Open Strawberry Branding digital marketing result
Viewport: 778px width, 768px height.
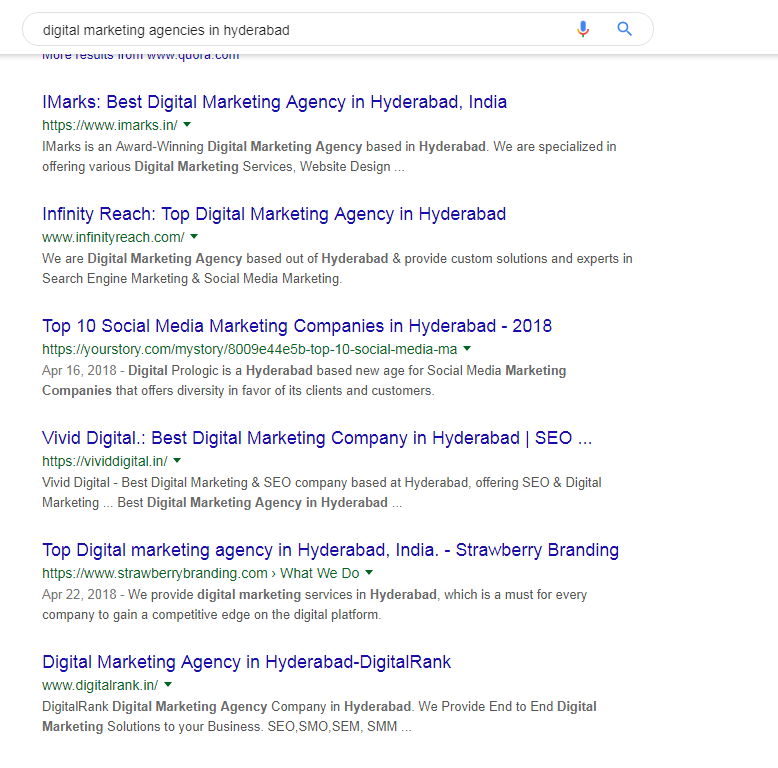pyautogui.click(x=330, y=550)
